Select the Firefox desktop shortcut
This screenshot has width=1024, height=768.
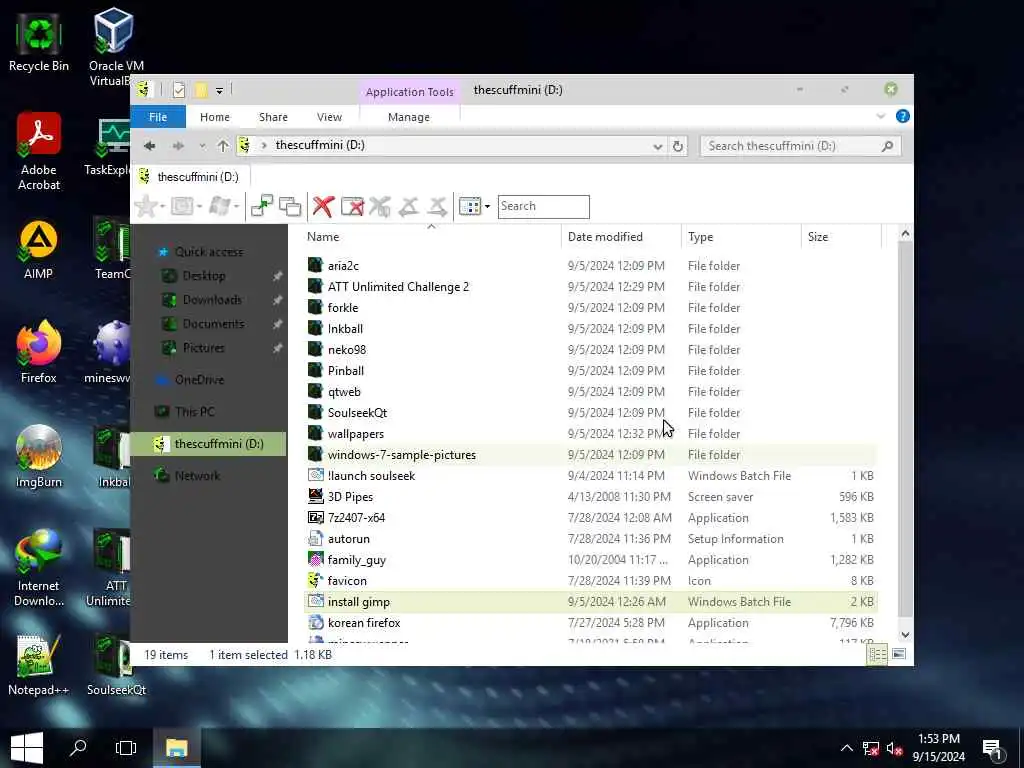click(x=39, y=351)
